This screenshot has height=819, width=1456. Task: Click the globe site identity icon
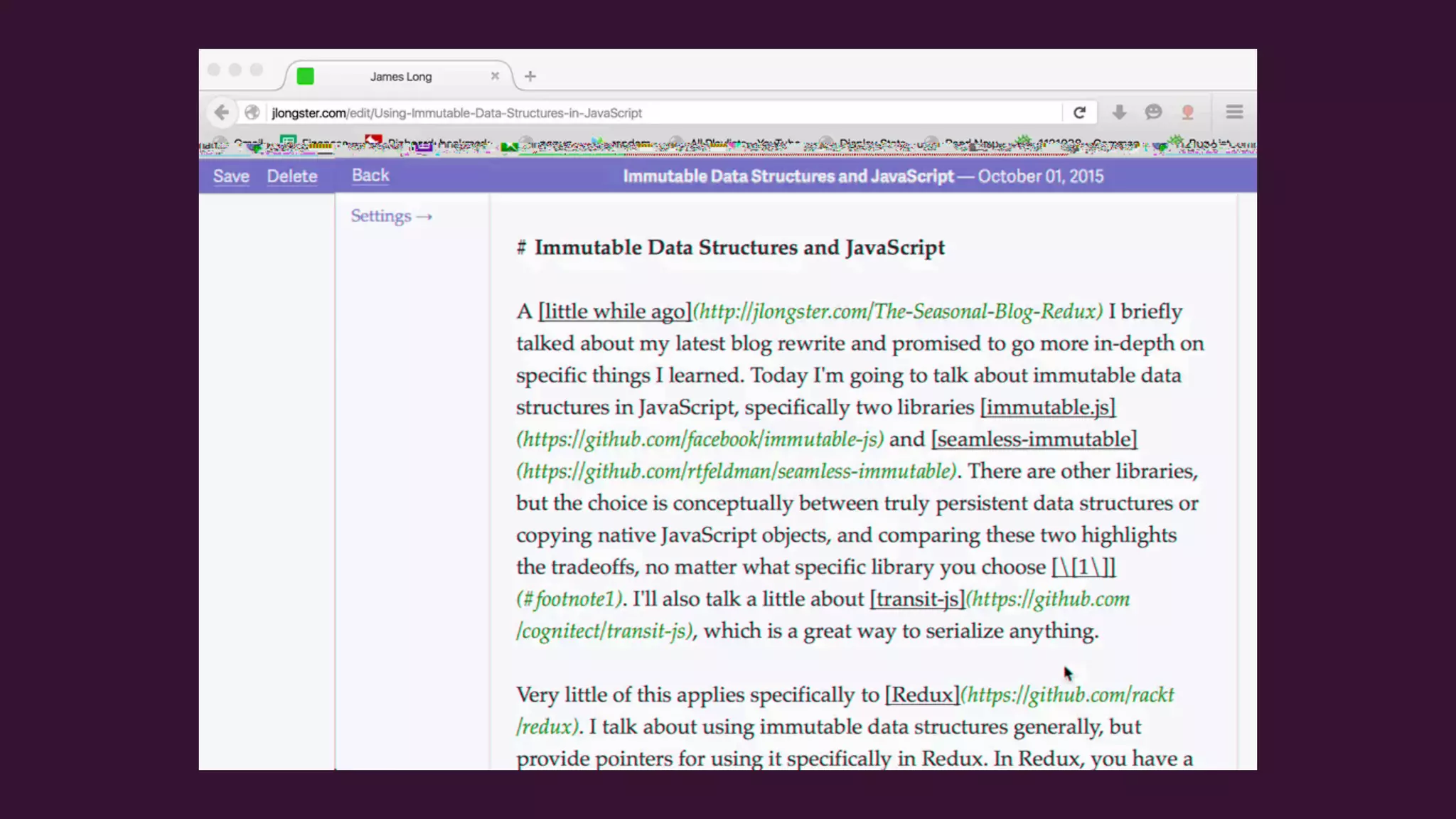click(252, 112)
